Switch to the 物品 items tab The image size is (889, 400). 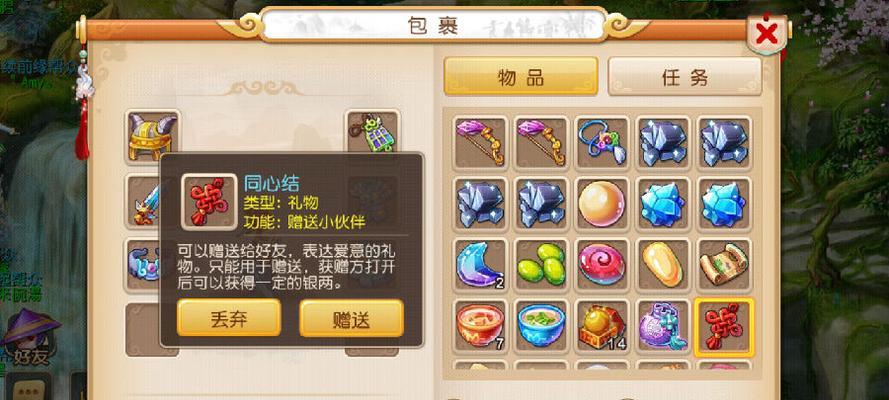pos(520,76)
